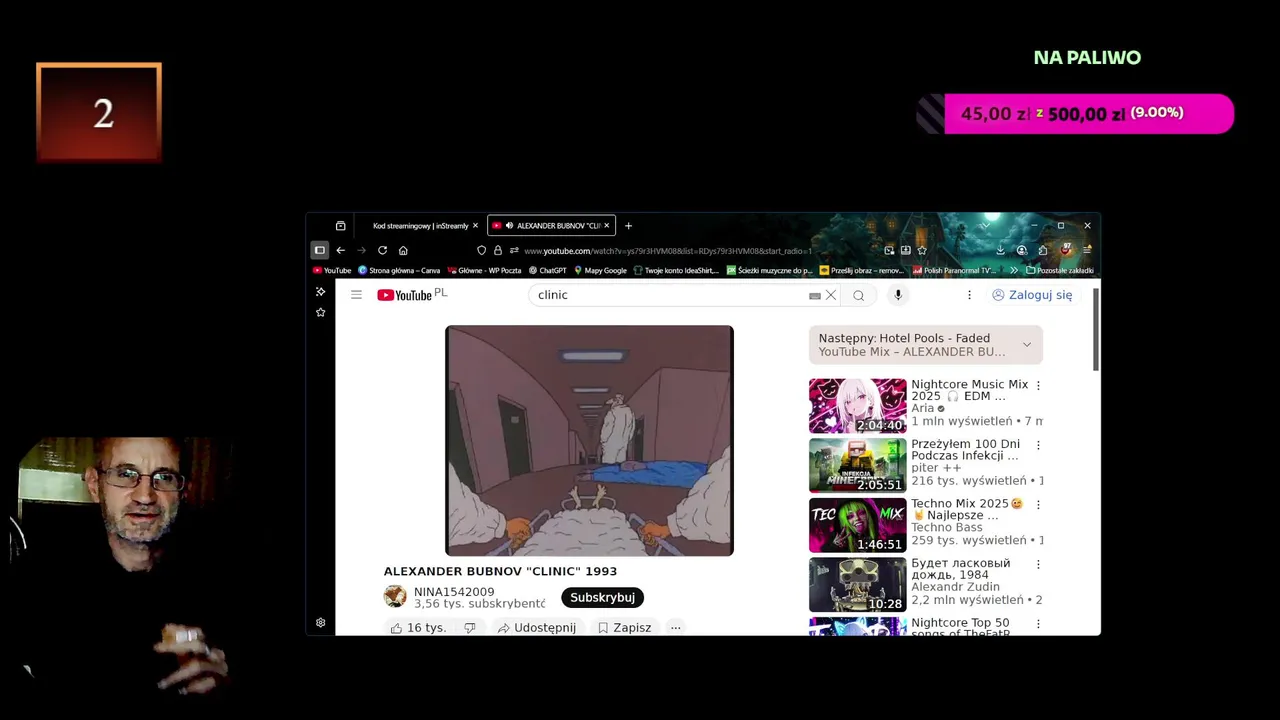Open picture-in-picture icon in address bar

point(889,250)
